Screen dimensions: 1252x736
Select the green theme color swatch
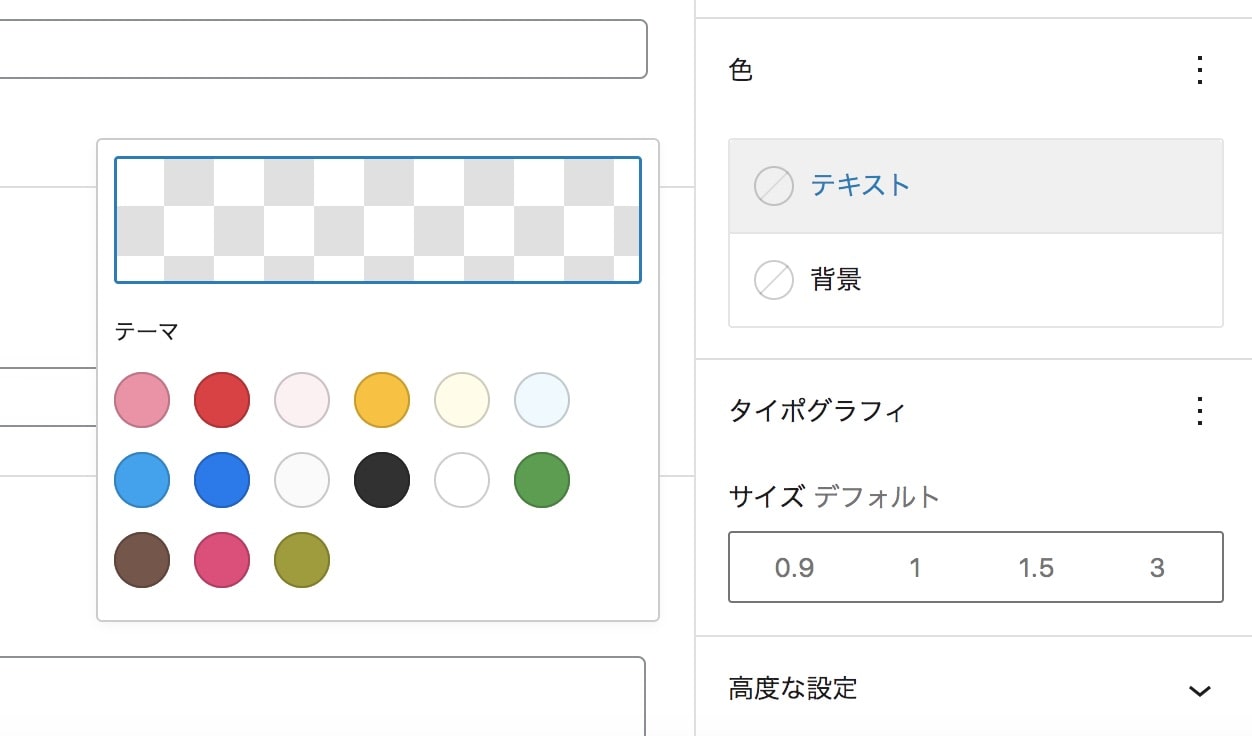coord(542,480)
